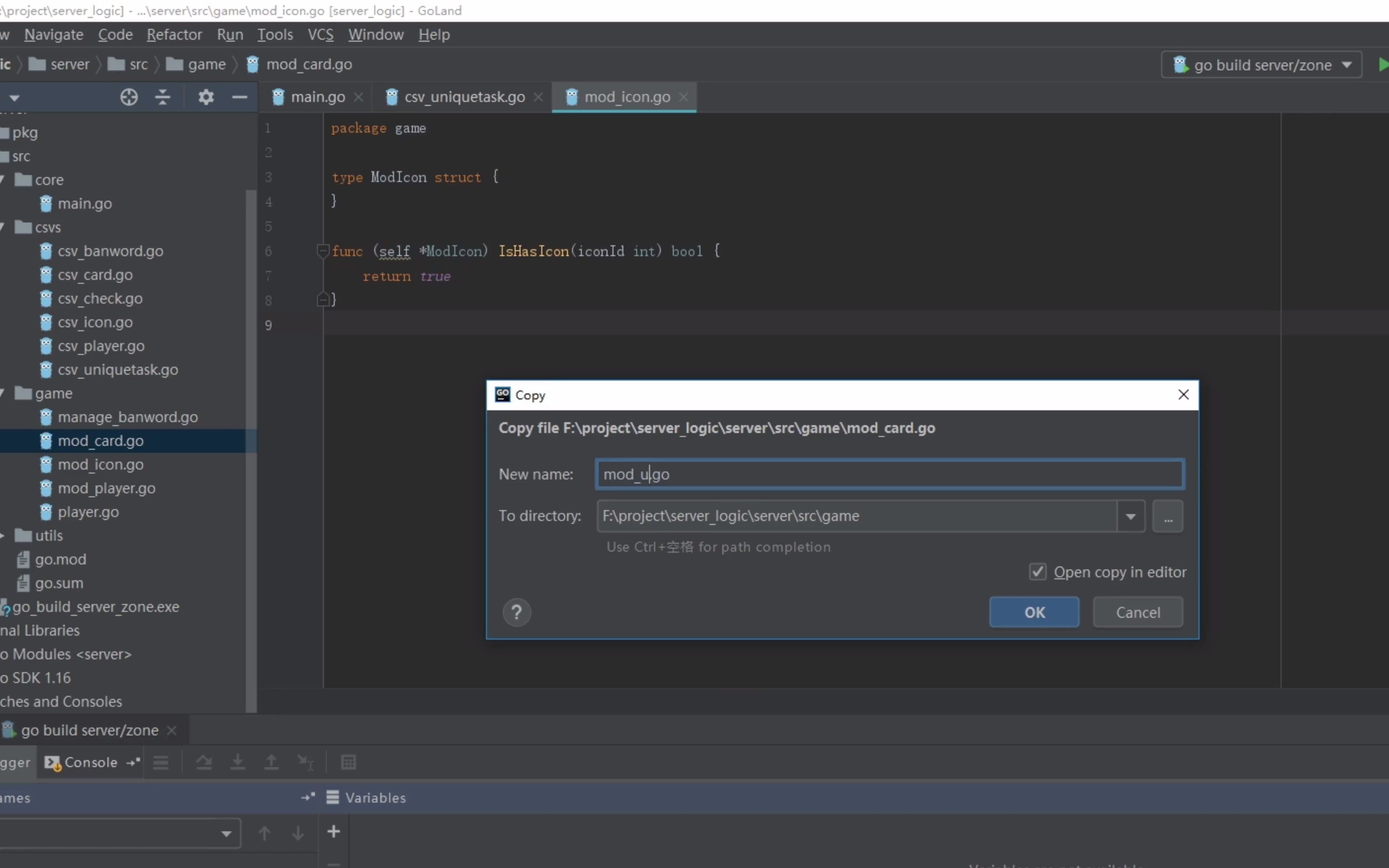Hide the project panel with the minus icon

coord(240,97)
